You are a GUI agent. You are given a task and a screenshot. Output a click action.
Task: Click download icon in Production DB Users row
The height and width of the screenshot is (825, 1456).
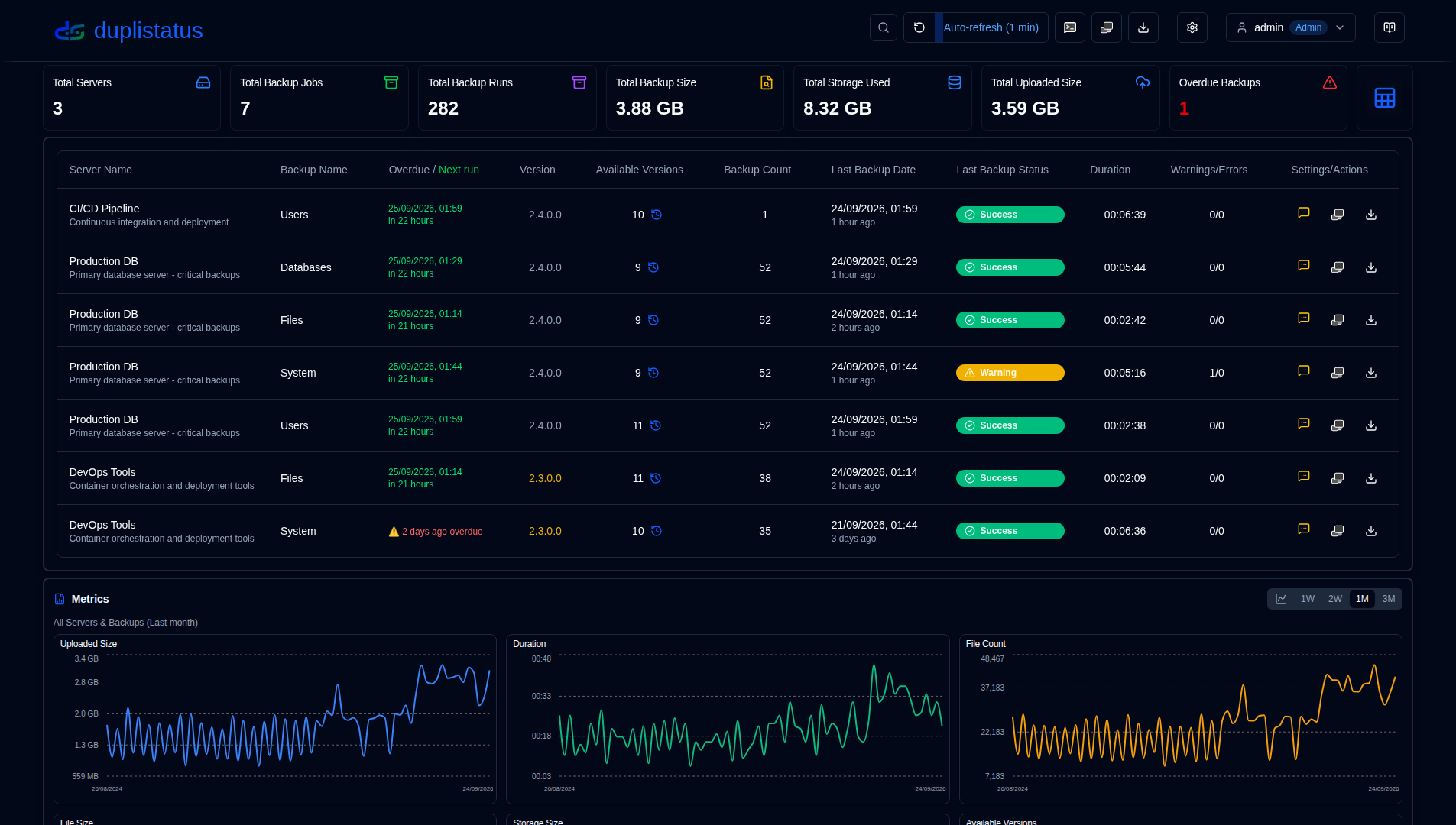pos(1371,425)
